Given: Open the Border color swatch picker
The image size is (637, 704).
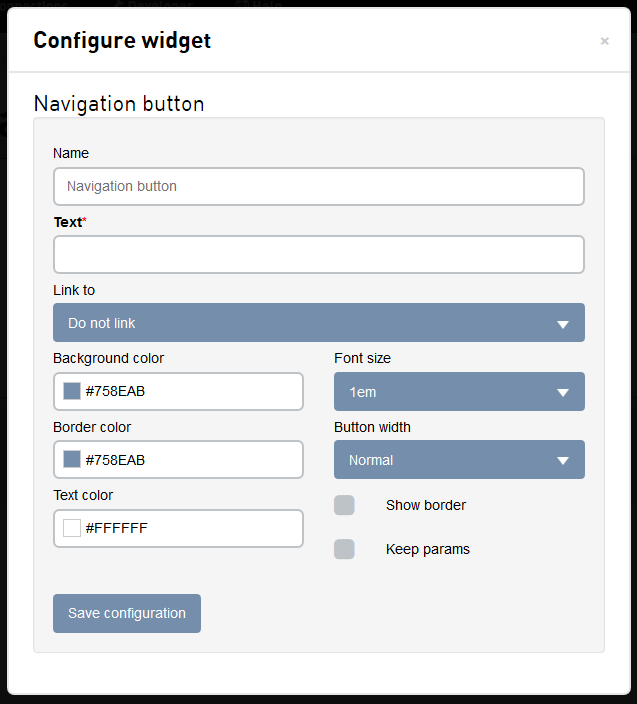Looking at the screenshot, I should [72, 460].
